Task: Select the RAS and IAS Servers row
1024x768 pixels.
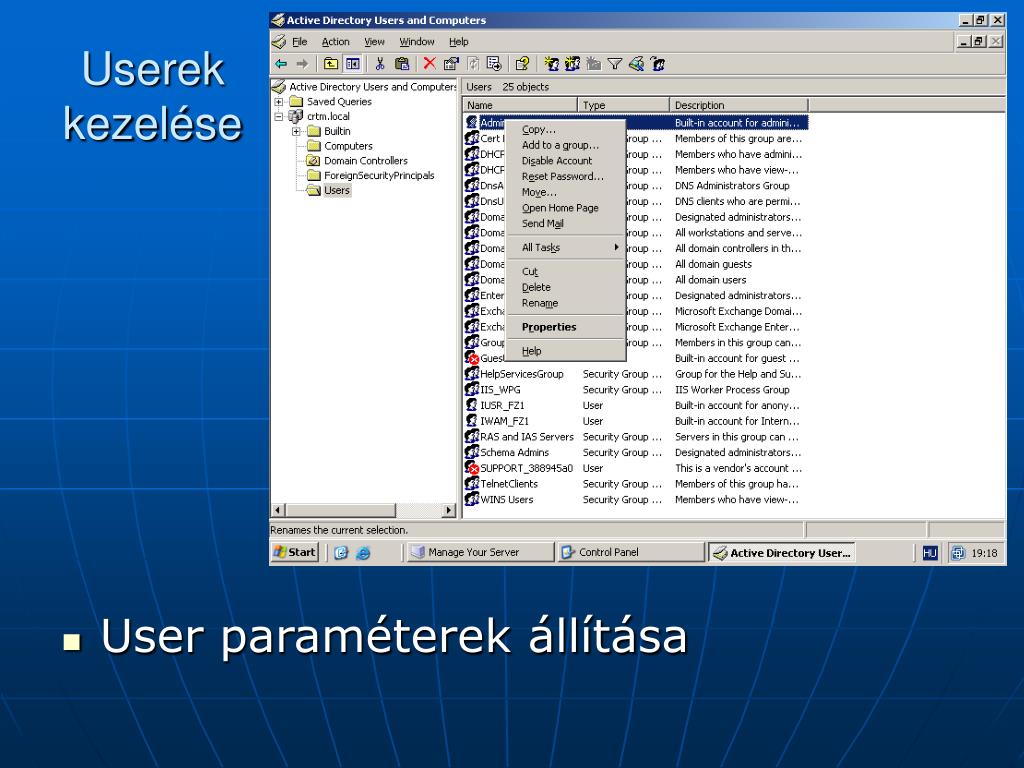Action: [x=635, y=437]
